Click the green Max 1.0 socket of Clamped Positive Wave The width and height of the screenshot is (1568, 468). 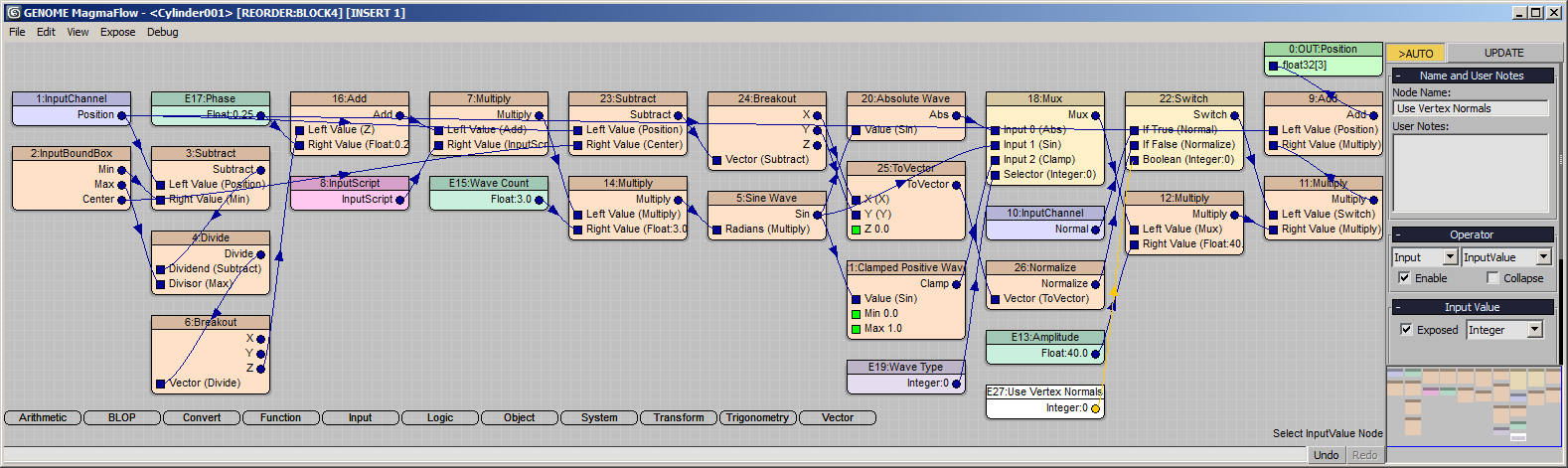856,329
